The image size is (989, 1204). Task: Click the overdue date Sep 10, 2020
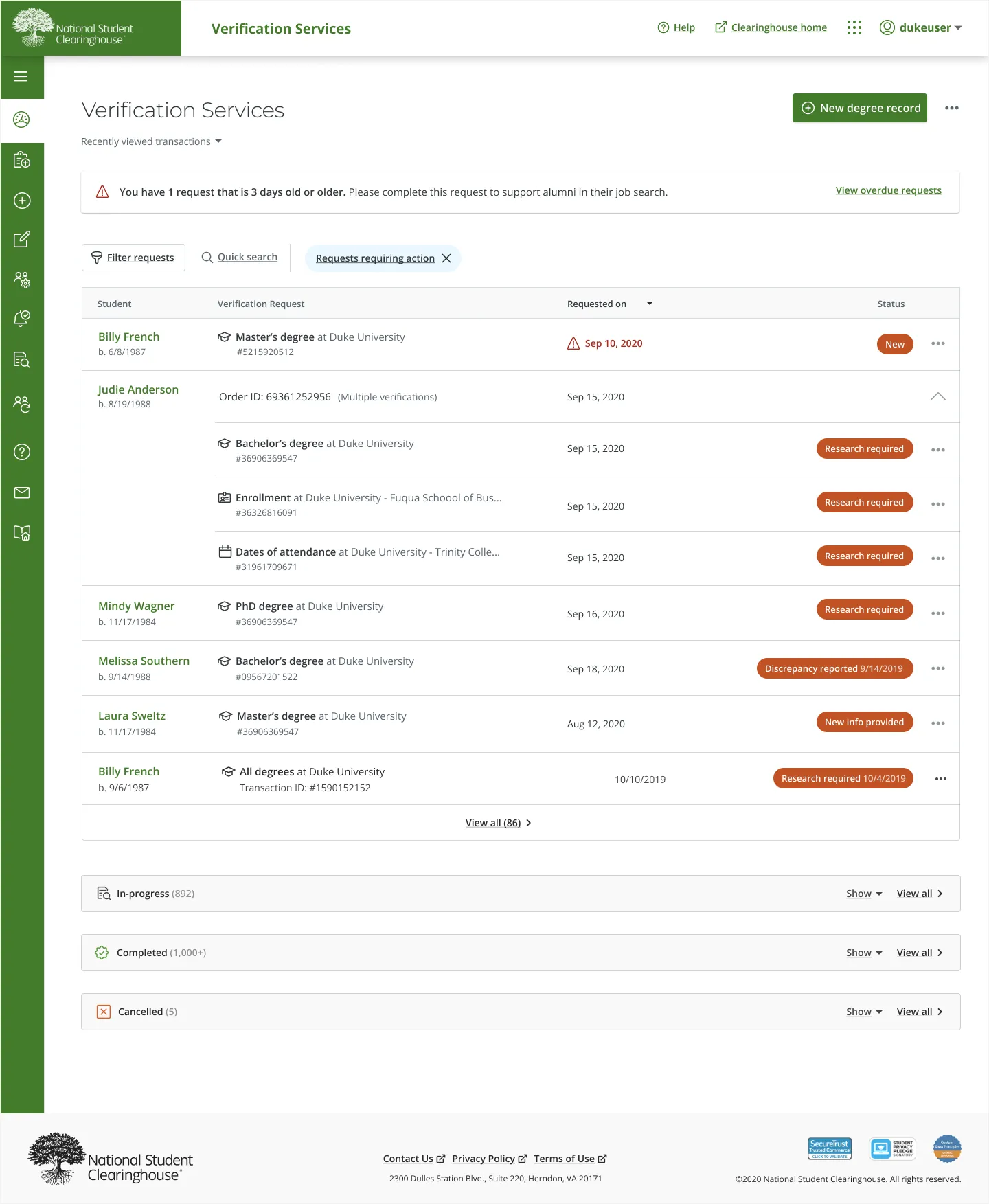coord(613,343)
